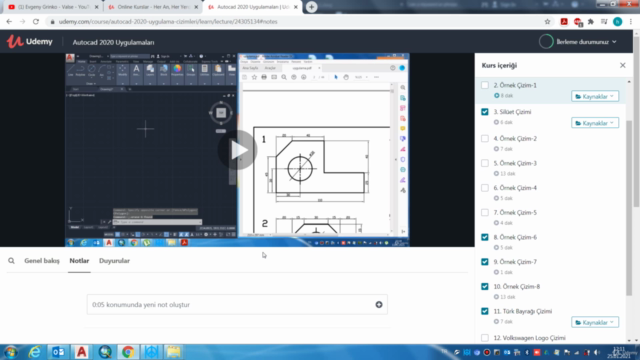Uncheck the 3. Silüet Çizimi checkbox
This screenshot has width=640, height=360.
(484, 112)
